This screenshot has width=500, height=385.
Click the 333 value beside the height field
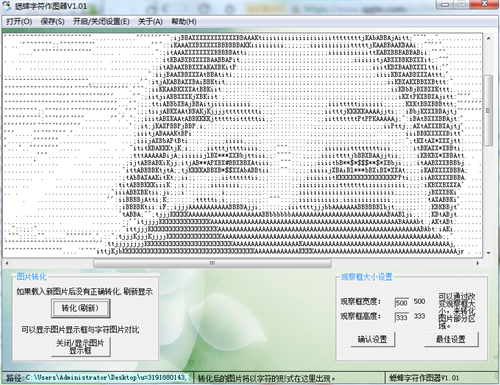419,316
